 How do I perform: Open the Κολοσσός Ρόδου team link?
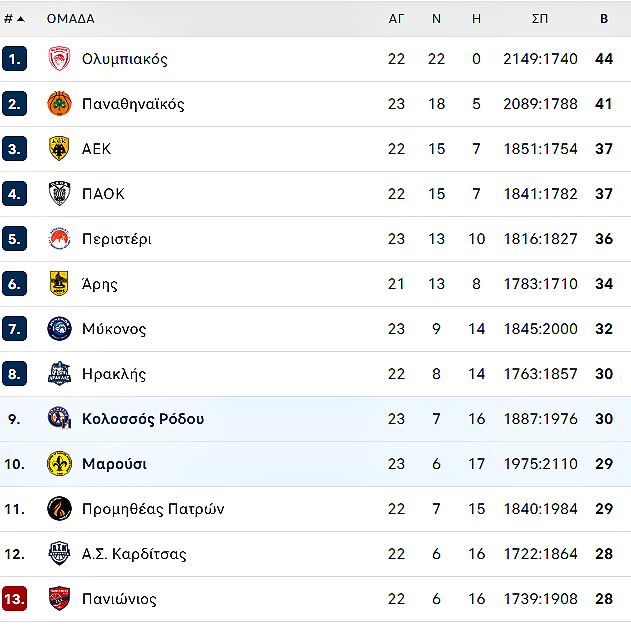(x=143, y=419)
